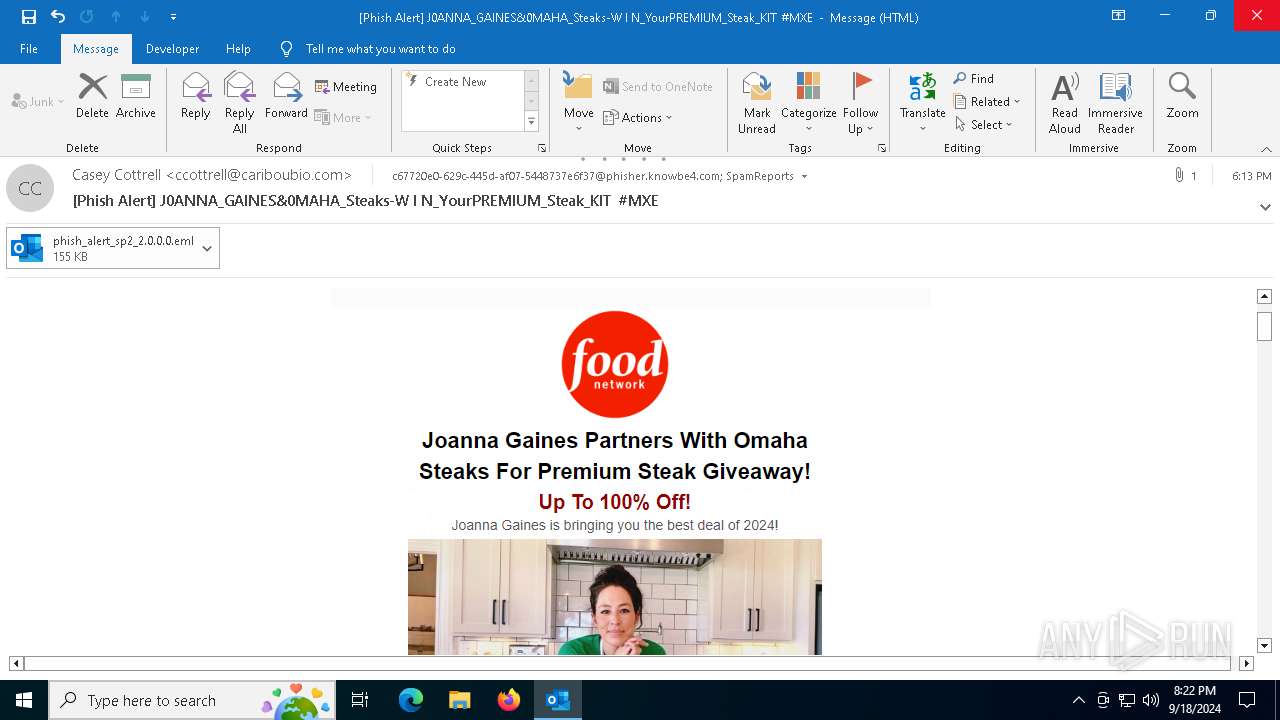Save the message using the floppy icon
The height and width of the screenshot is (720, 1280).
pos(29,17)
